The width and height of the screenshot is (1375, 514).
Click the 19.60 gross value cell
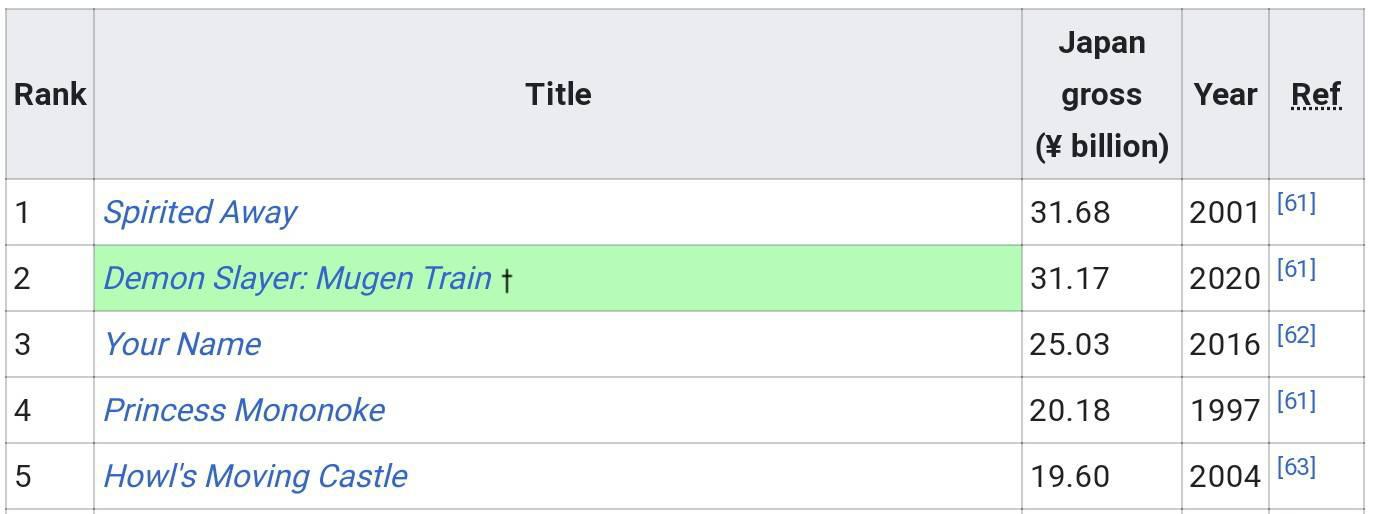pos(1102,476)
